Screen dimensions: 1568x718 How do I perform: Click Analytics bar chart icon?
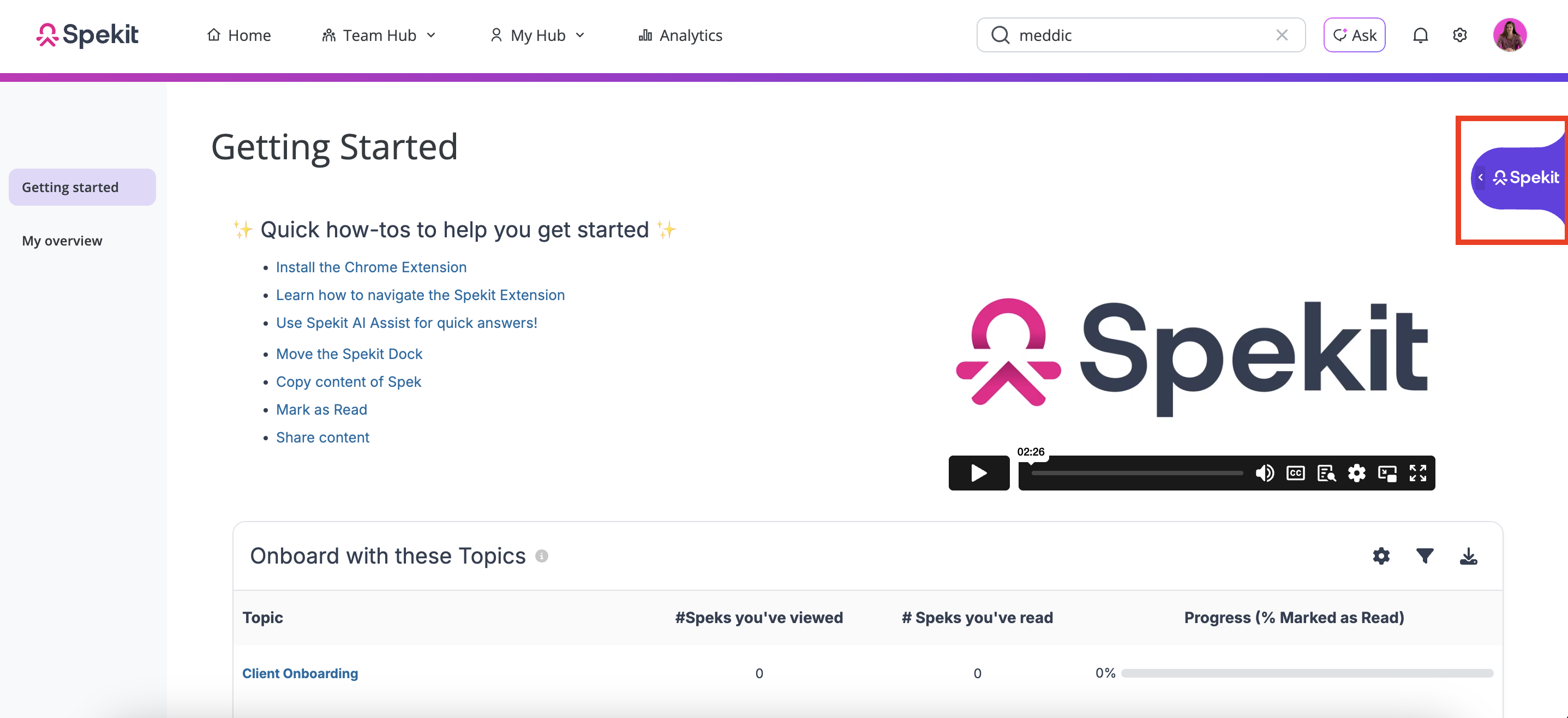(645, 35)
